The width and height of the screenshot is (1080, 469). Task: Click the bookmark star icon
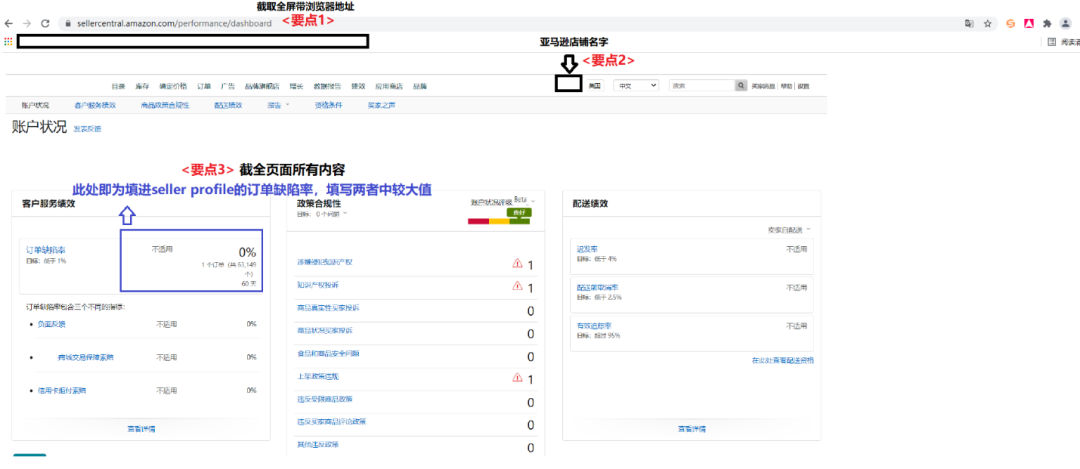pos(988,22)
